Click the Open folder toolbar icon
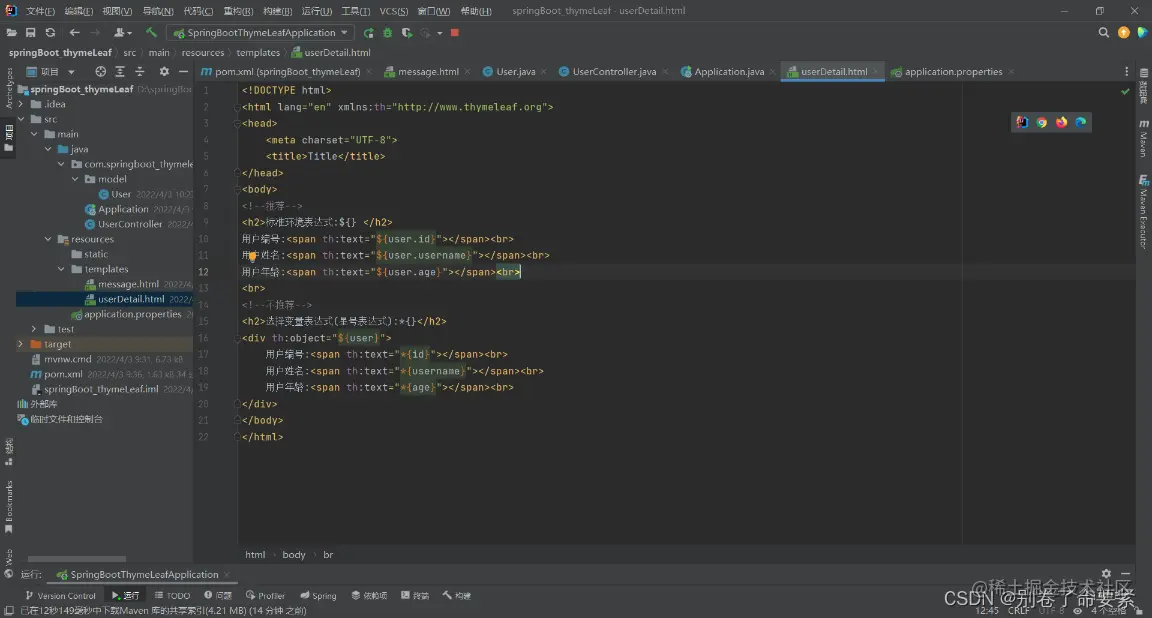This screenshot has width=1152, height=618. point(11,32)
